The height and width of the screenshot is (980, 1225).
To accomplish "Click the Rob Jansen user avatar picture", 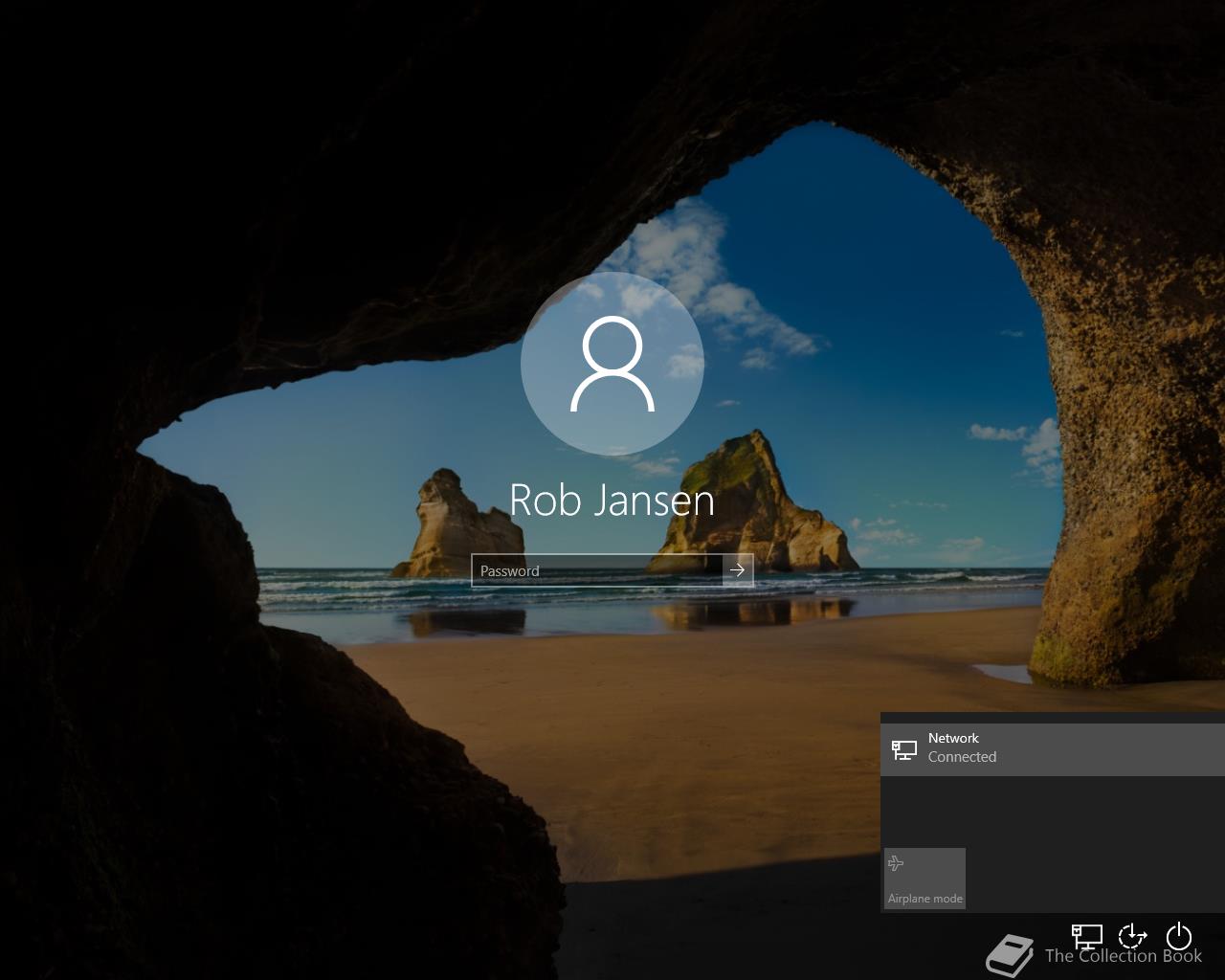I will [x=612, y=364].
